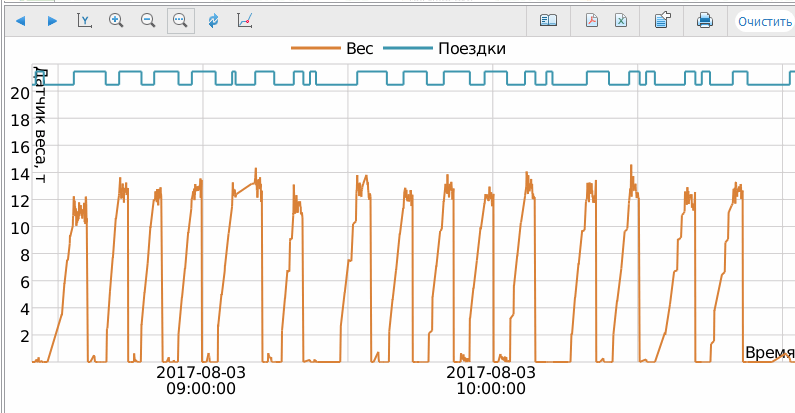
Task: Export the chart to PDF
Action: [x=591, y=20]
